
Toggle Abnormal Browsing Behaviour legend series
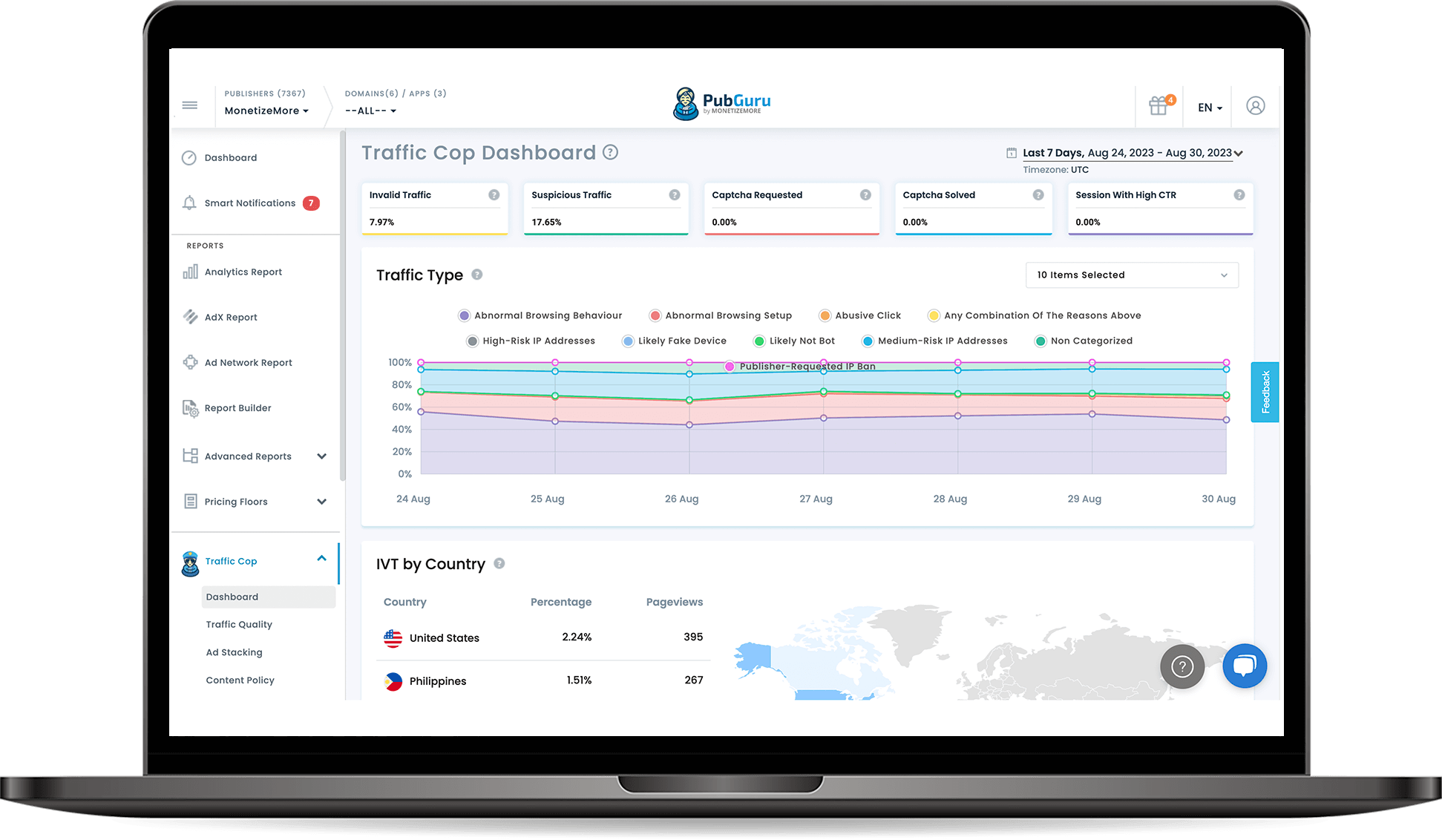pyautogui.click(x=540, y=315)
